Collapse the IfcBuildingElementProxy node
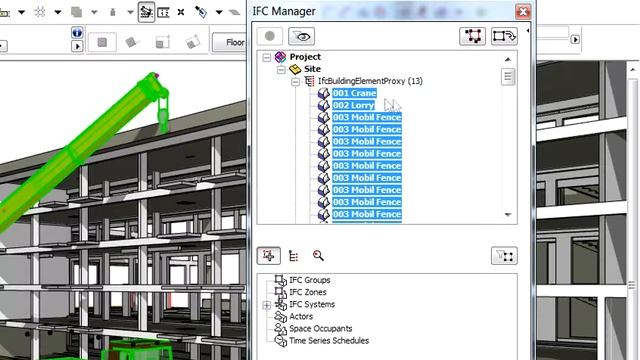 296,82
